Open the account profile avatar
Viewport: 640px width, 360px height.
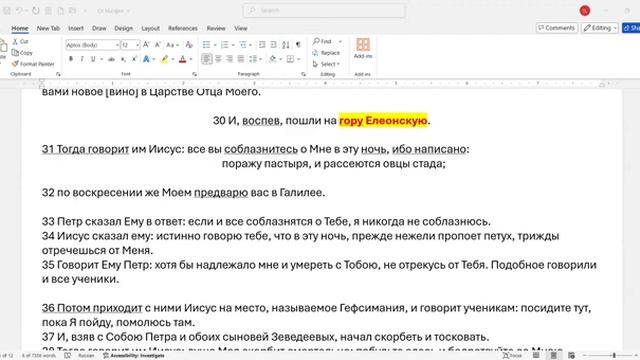point(584,11)
